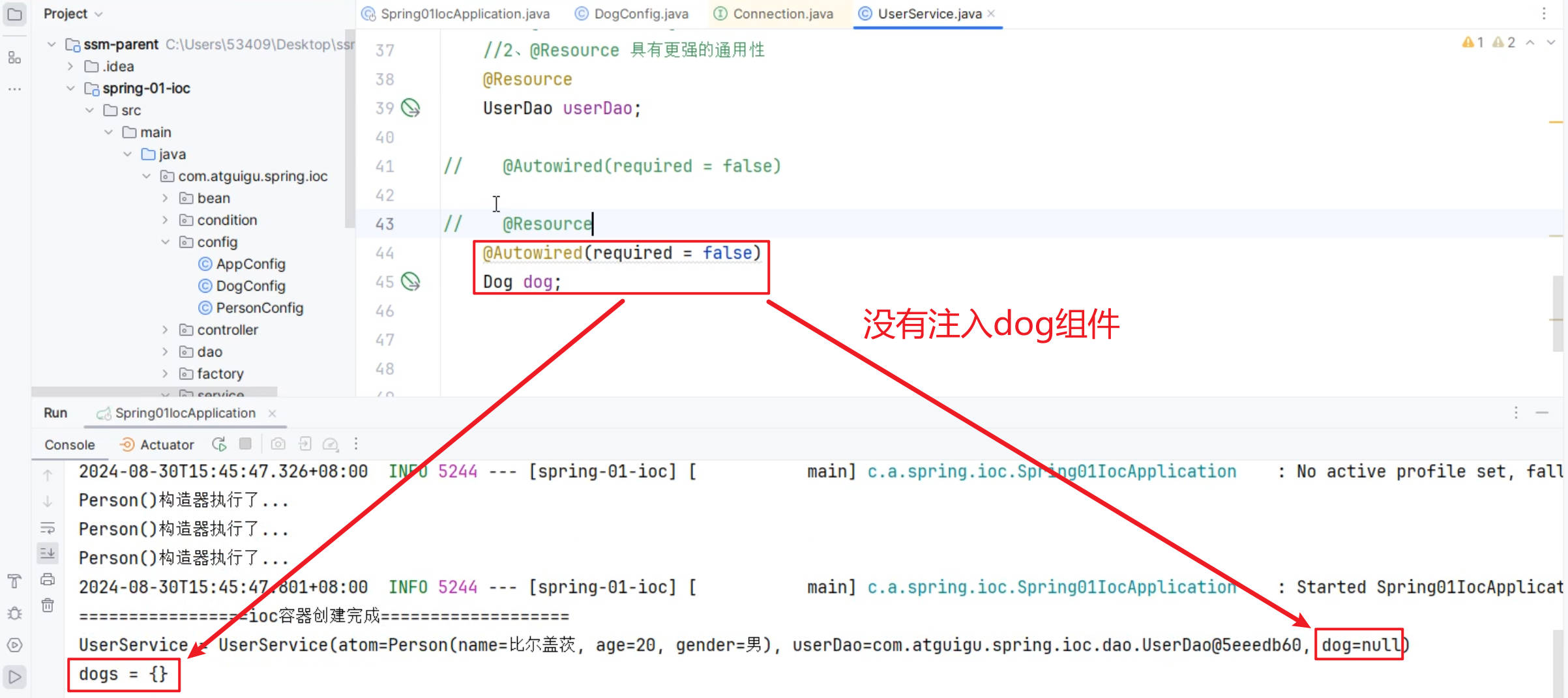Click the editor vertical scrollbar
Image resolution: width=1568 pixels, height=698 pixels.
click(x=1558, y=313)
